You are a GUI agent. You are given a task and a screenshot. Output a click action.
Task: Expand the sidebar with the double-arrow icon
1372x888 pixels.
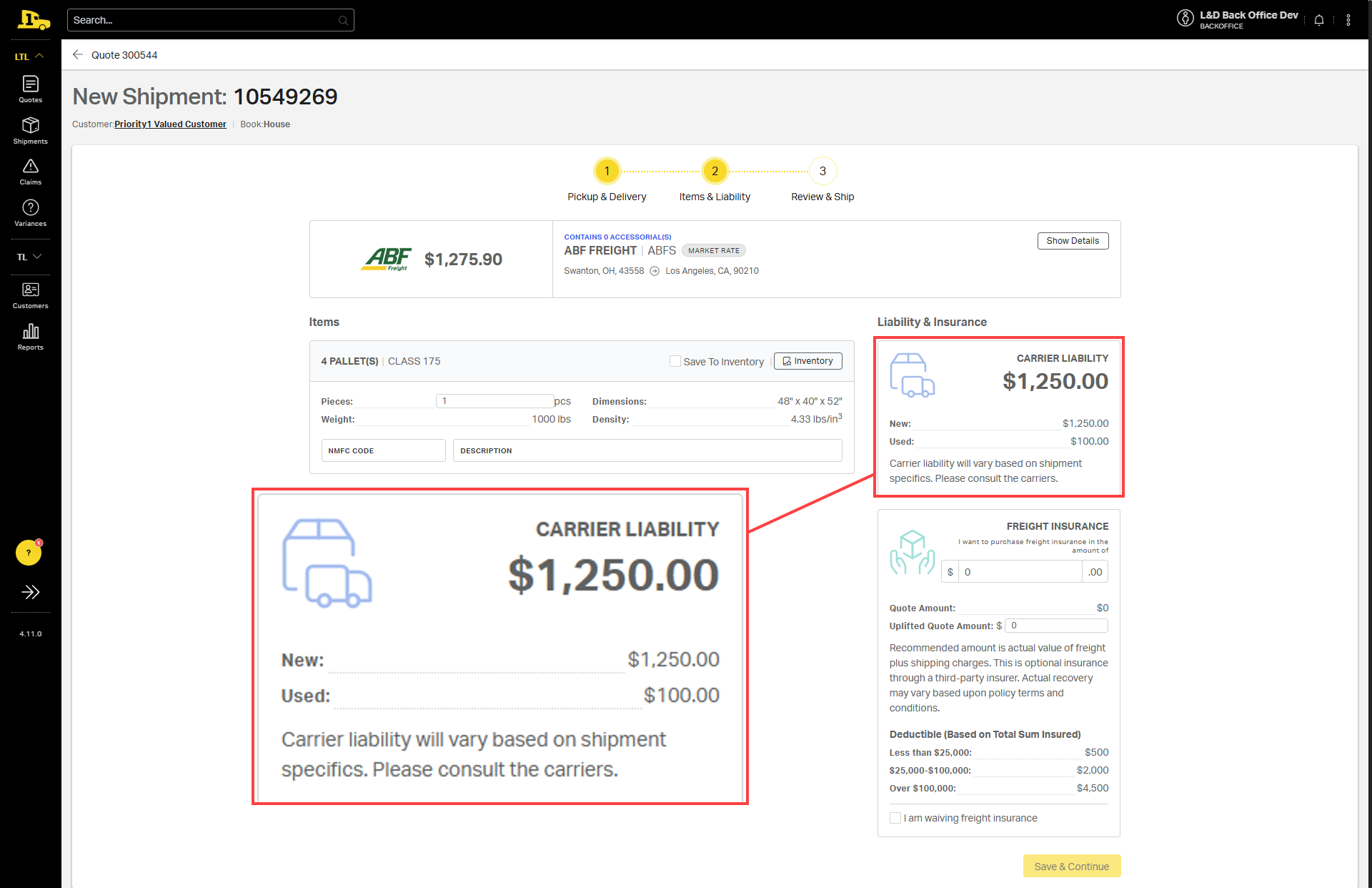click(x=30, y=592)
